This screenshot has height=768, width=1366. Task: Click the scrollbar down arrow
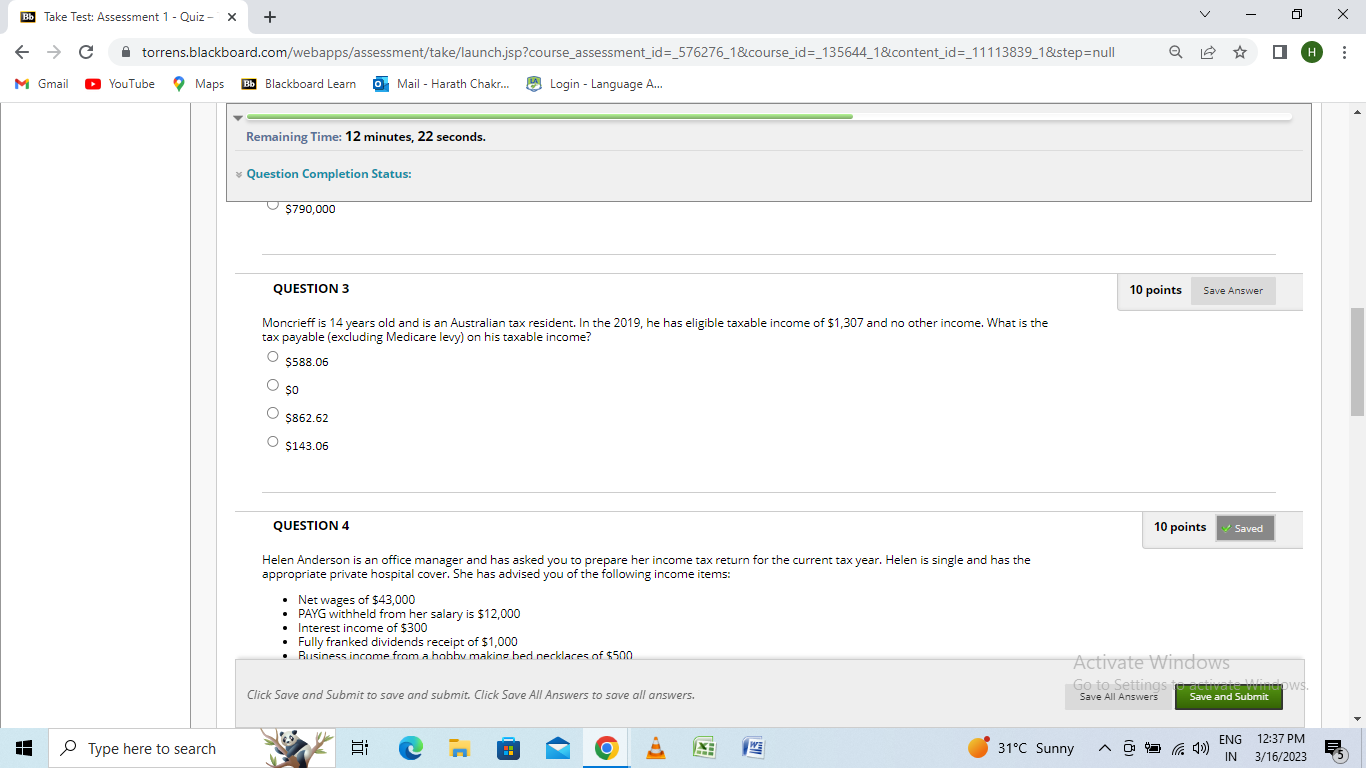(x=1357, y=719)
